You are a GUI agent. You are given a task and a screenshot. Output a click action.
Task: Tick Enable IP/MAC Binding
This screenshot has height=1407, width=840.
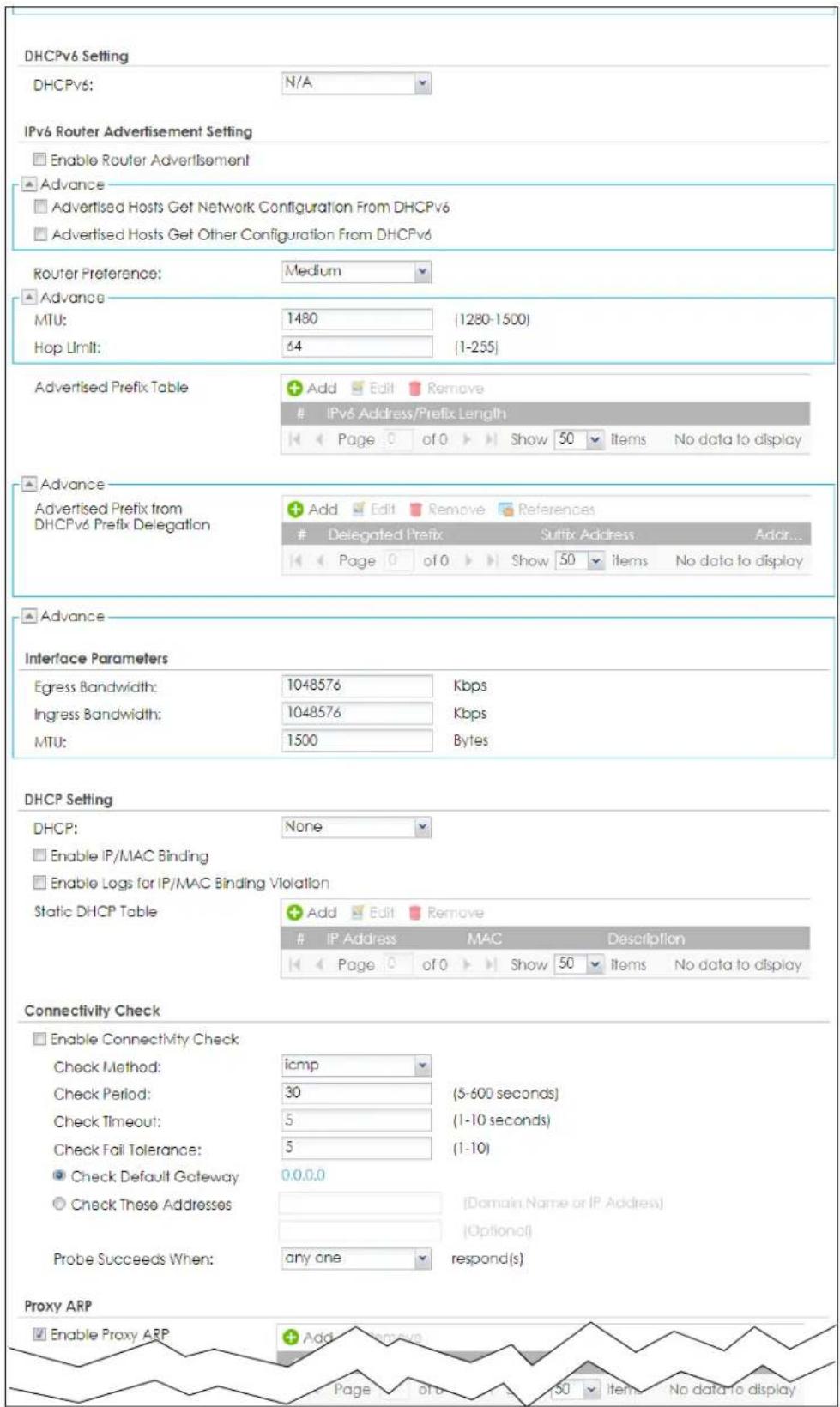[39, 855]
